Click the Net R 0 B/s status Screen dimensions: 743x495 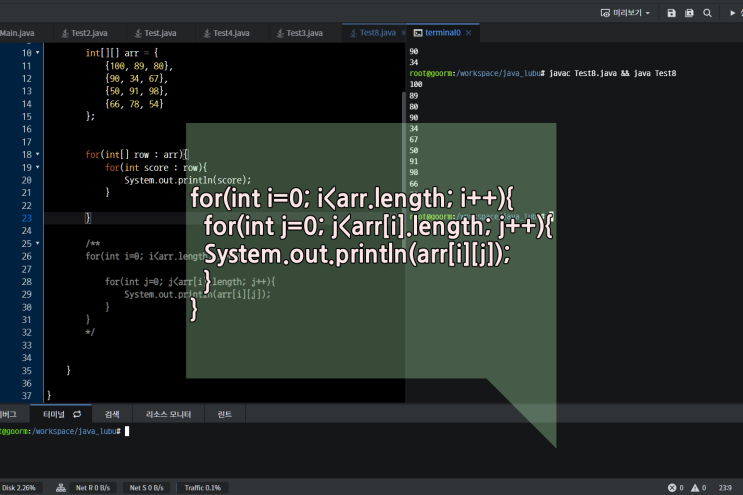click(93, 488)
